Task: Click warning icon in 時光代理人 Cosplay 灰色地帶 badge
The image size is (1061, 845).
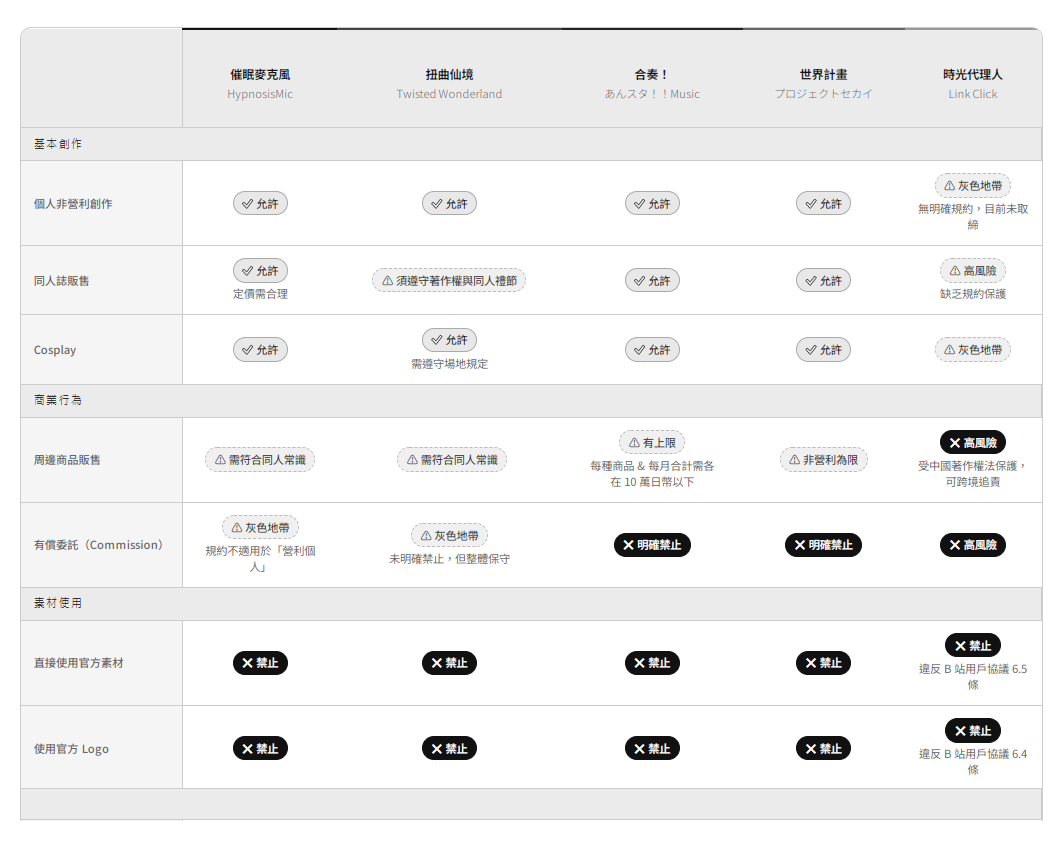Action: click(x=950, y=350)
